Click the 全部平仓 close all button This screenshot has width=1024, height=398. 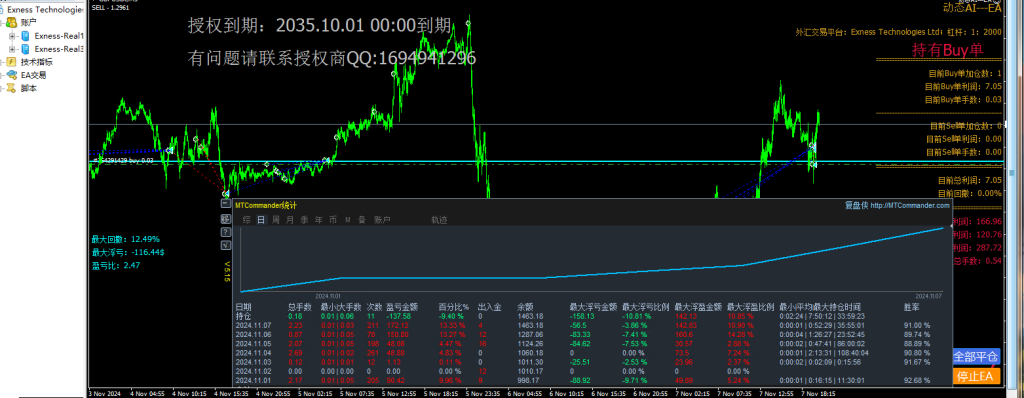[x=976, y=357]
